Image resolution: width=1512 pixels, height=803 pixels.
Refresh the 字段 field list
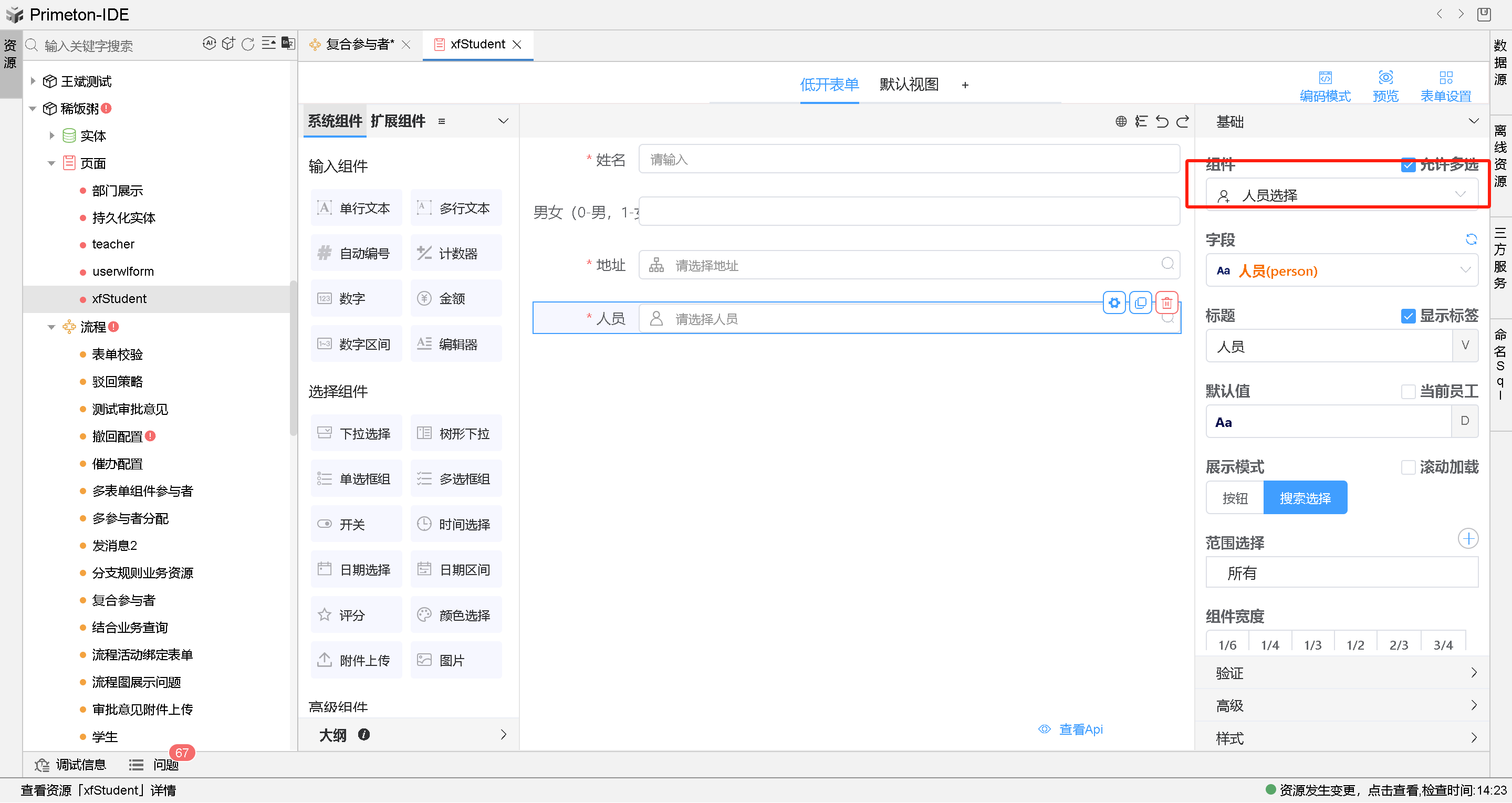point(1471,239)
